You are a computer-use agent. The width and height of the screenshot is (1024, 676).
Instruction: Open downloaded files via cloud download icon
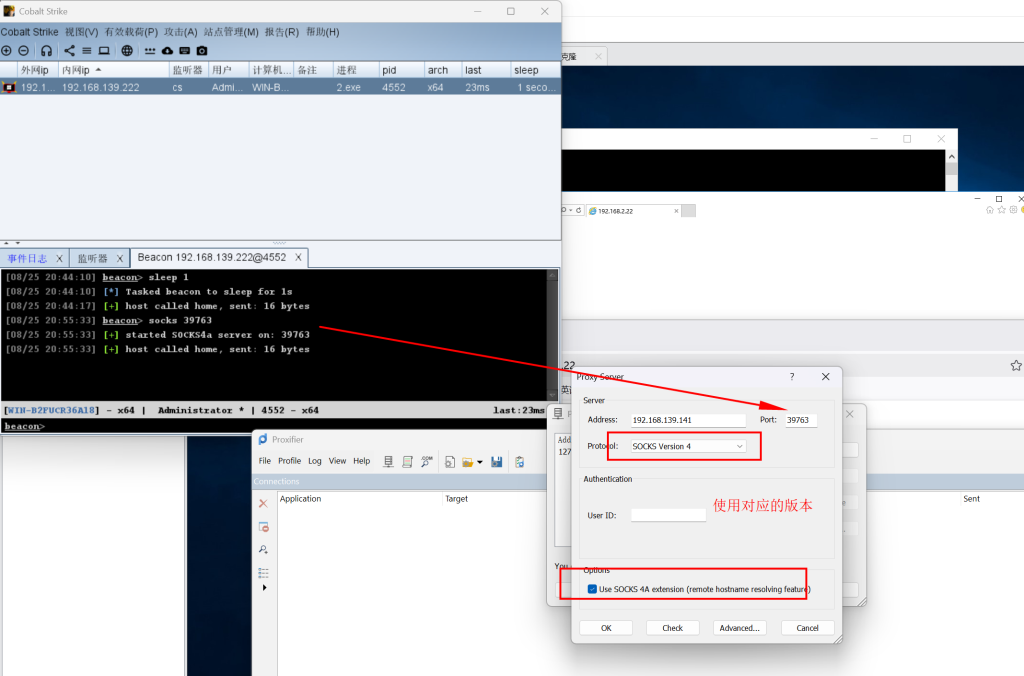pyautogui.click(x=167, y=50)
